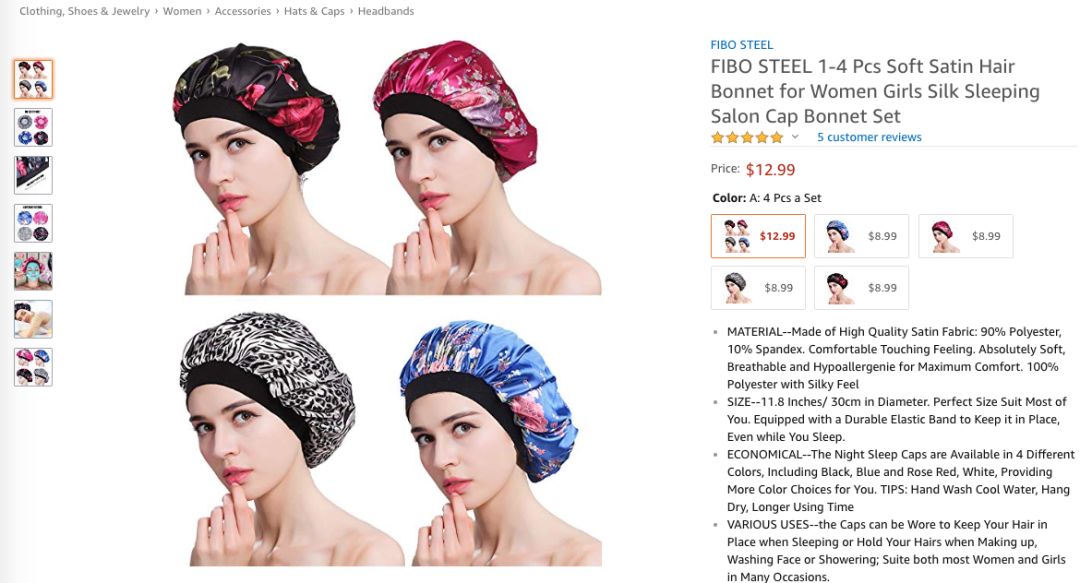Choose the 4 Pcs set option at $12.99
This screenshot has width=1080, height=583.
(758, 236)
